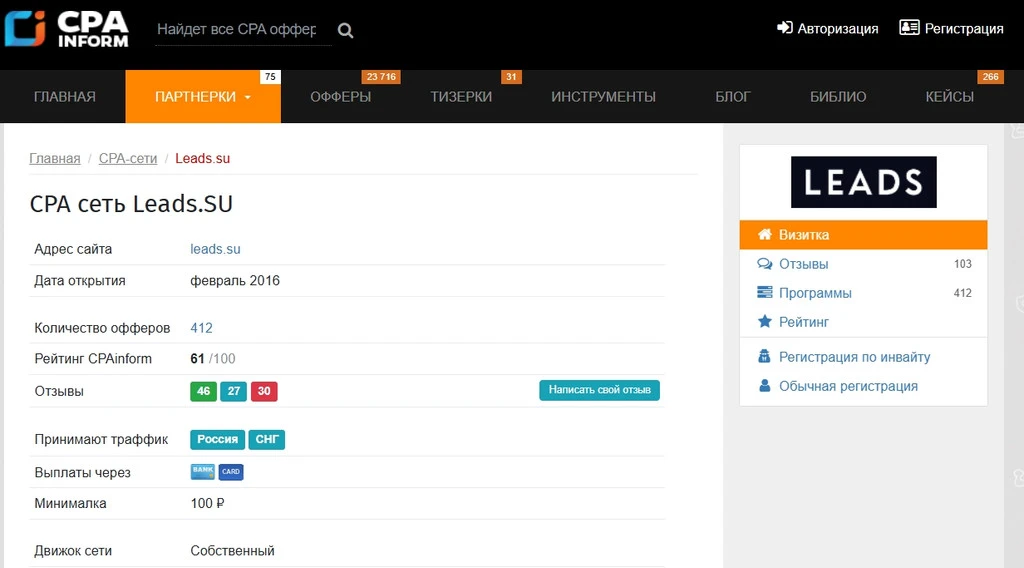Open the ТИЗЕРКИ menu item

[x=461, y=97]
